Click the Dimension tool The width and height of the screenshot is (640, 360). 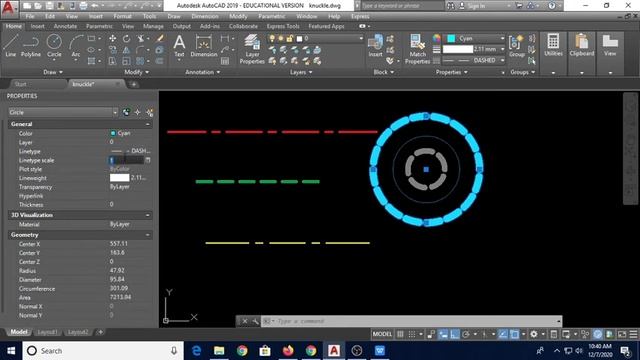tap(204, 46)
